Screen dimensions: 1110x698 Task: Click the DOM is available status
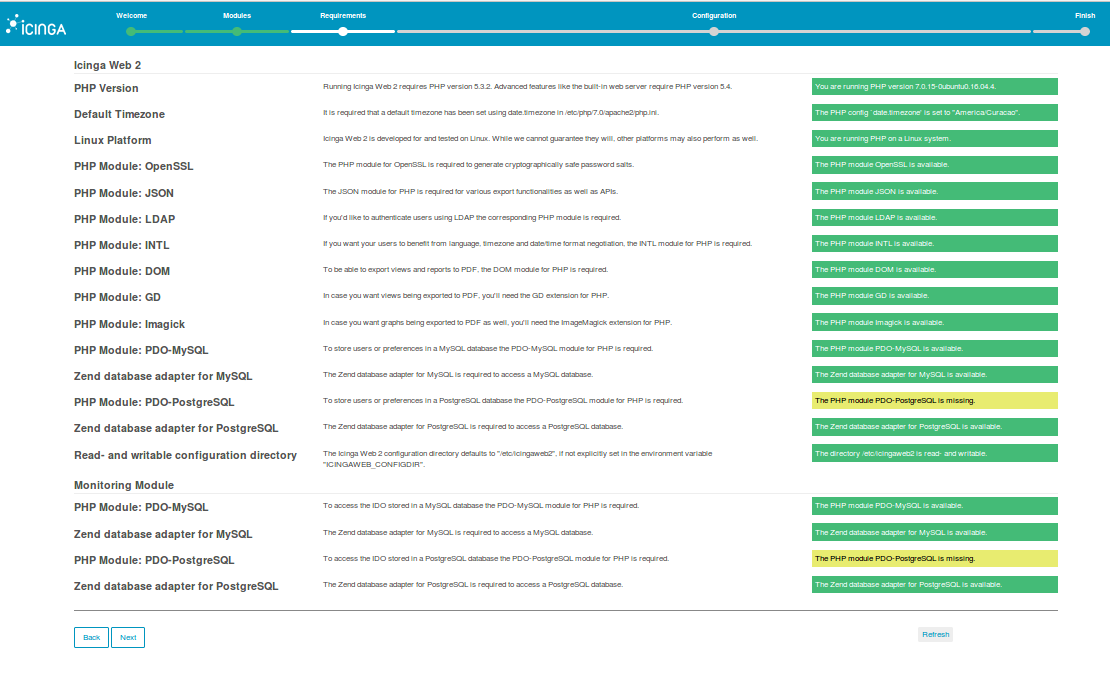pyautogui.click(x=934, y=270)
